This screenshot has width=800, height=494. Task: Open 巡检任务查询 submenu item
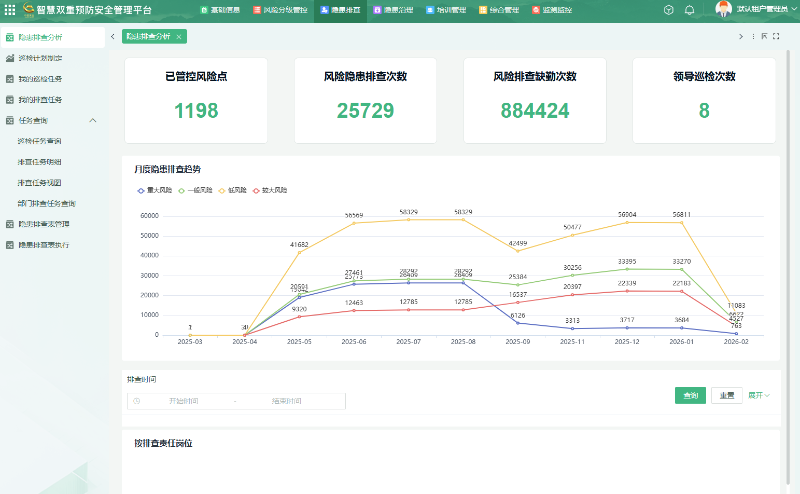pos(39,141)
